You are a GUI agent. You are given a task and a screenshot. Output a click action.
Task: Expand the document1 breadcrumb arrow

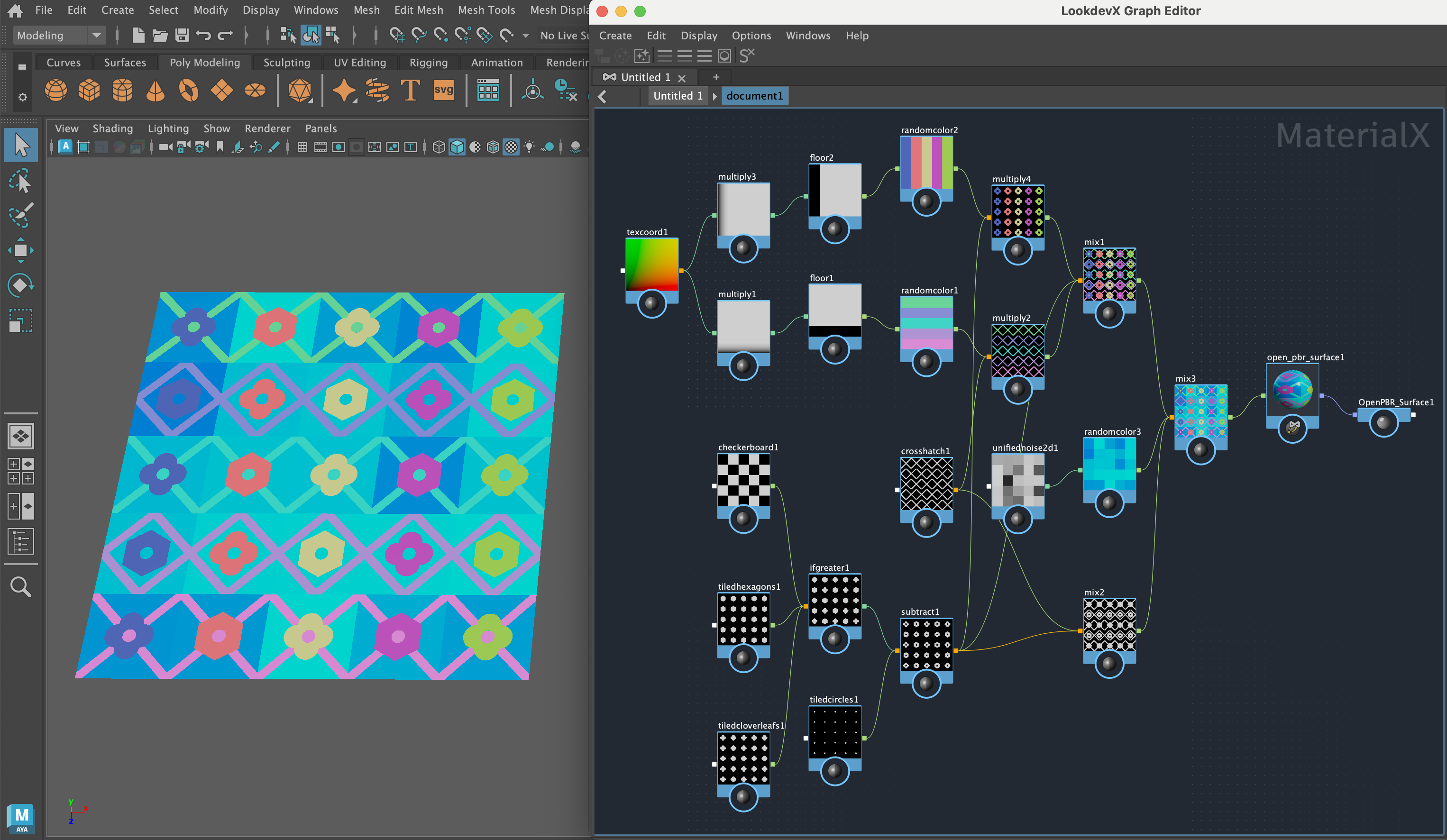click(x=715, y=96)
